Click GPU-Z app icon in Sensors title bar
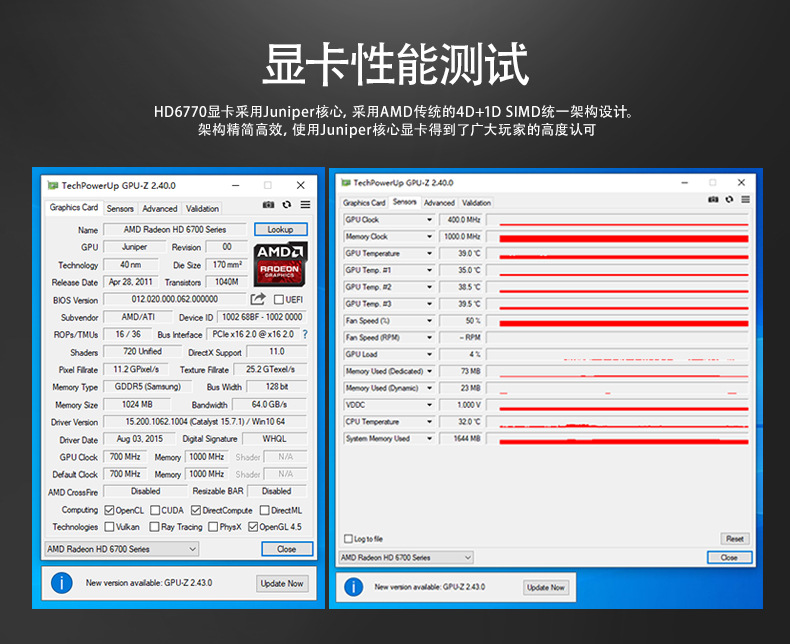Image resolution: width=790 pixels, height=644 pixels. (346, 182)
